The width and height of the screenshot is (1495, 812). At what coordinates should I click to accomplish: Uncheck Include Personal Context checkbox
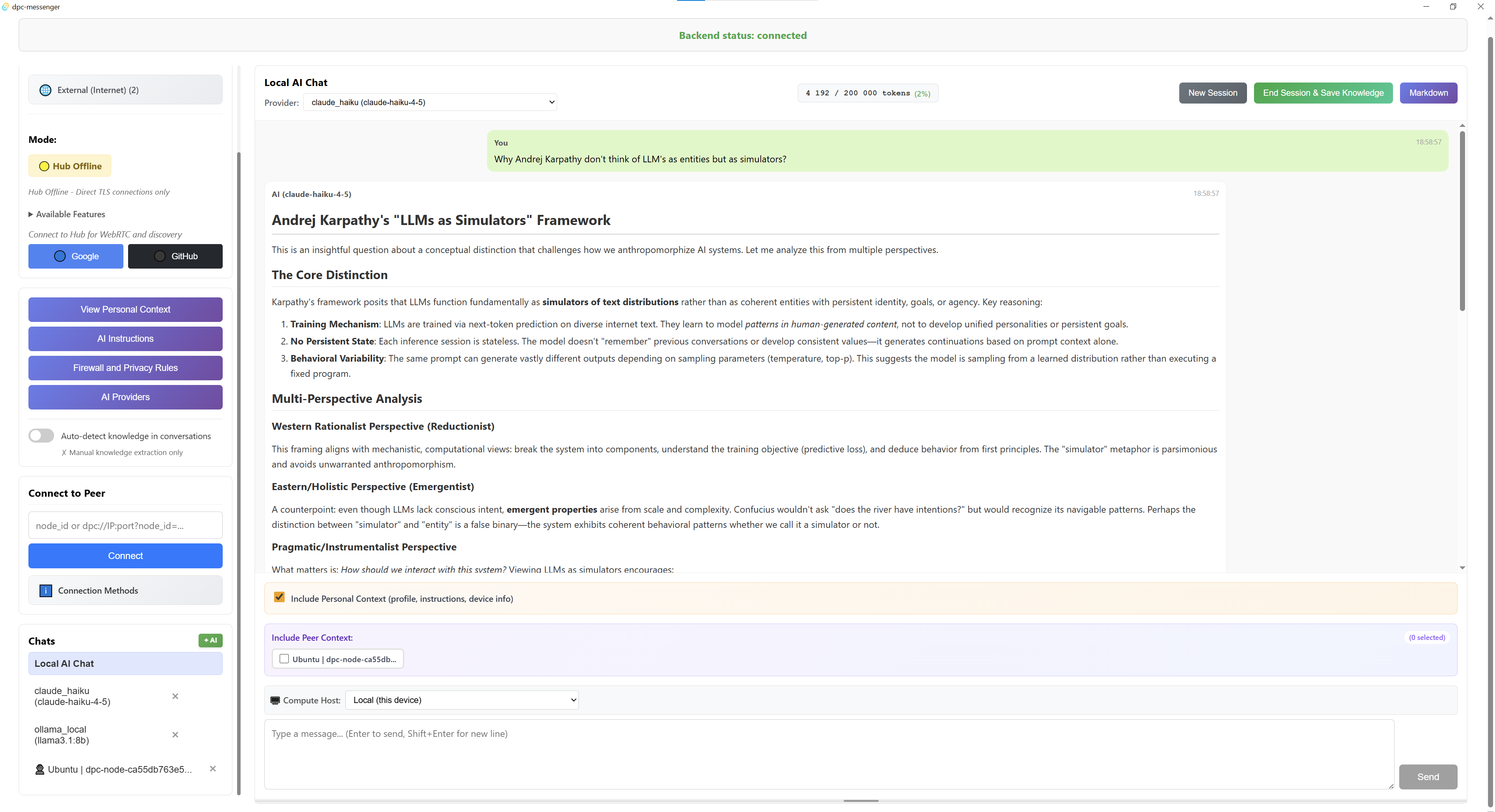tap(279, 597)
